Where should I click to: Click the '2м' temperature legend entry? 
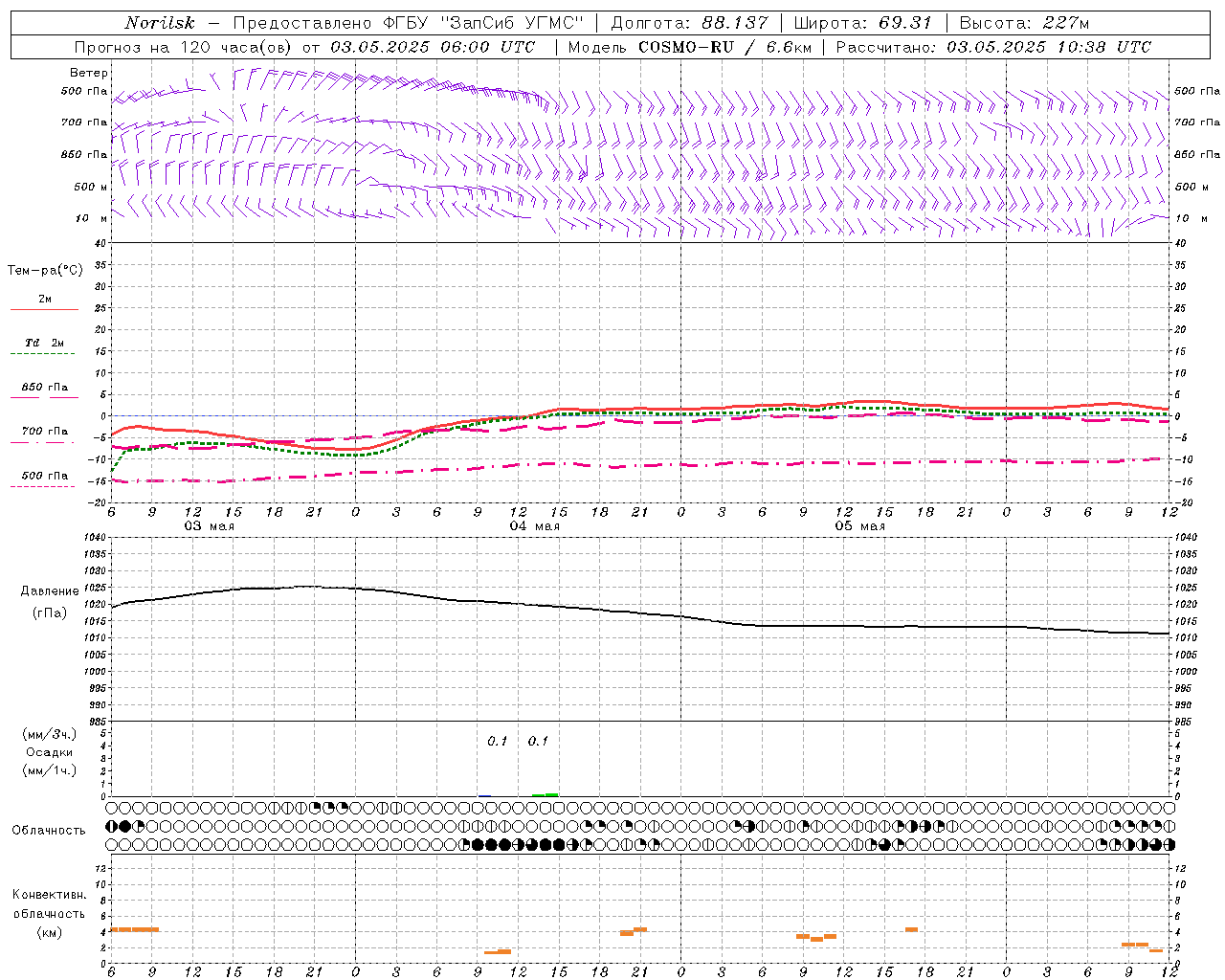44,301
